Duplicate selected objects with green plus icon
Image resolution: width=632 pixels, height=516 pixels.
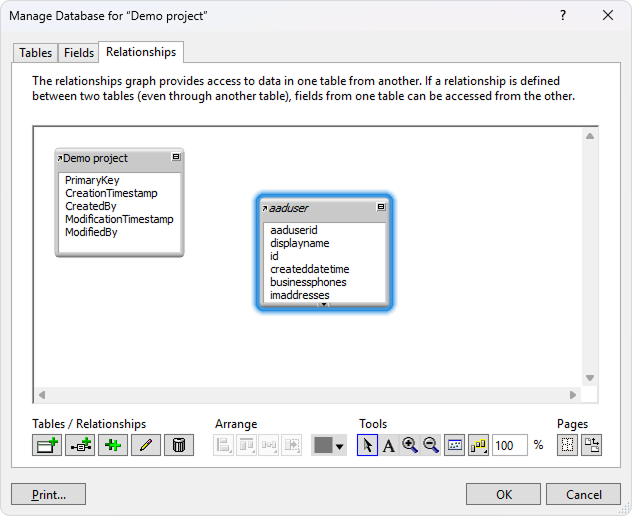[113, 445]
